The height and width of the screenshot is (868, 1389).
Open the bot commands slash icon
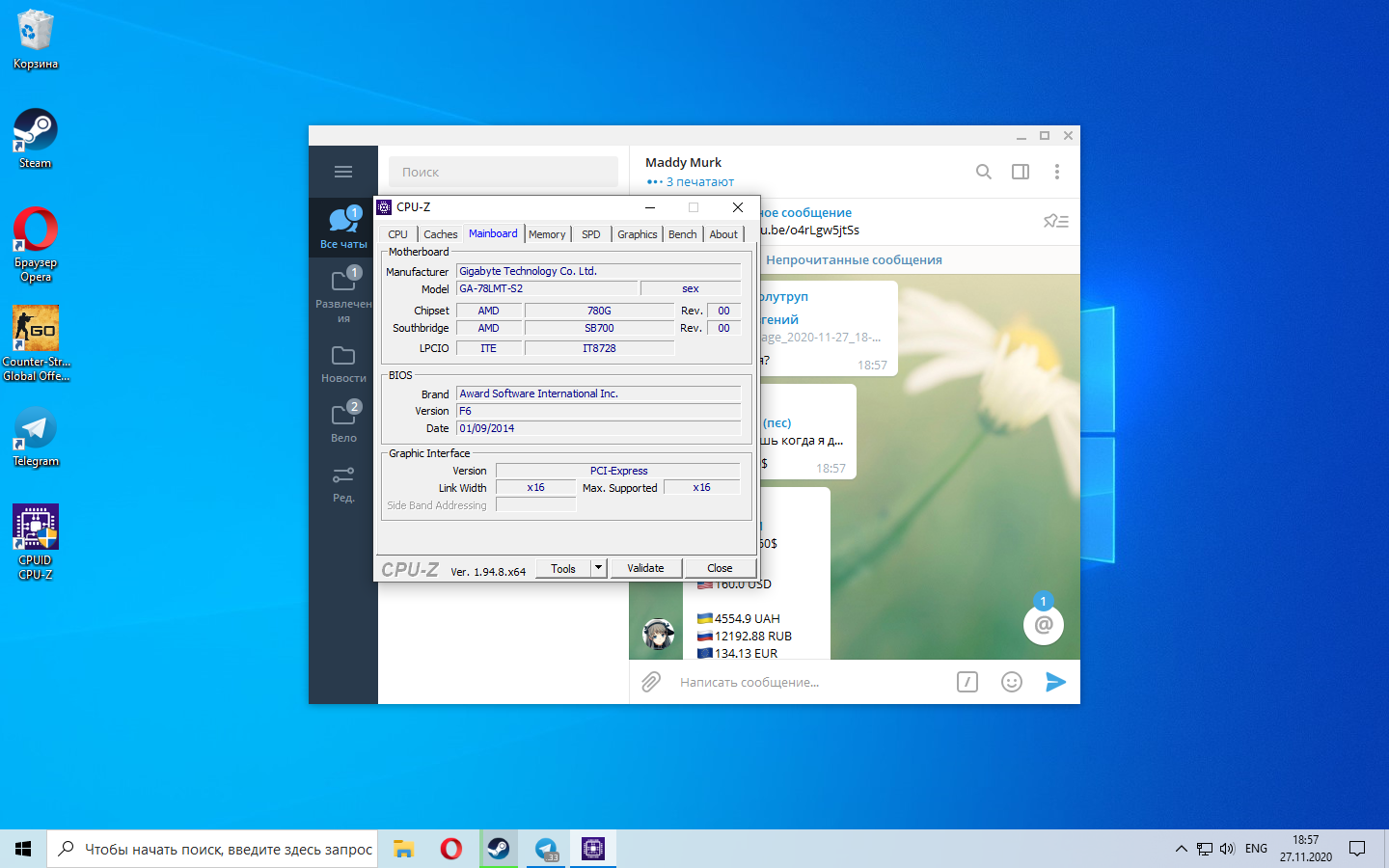point(967,682)
